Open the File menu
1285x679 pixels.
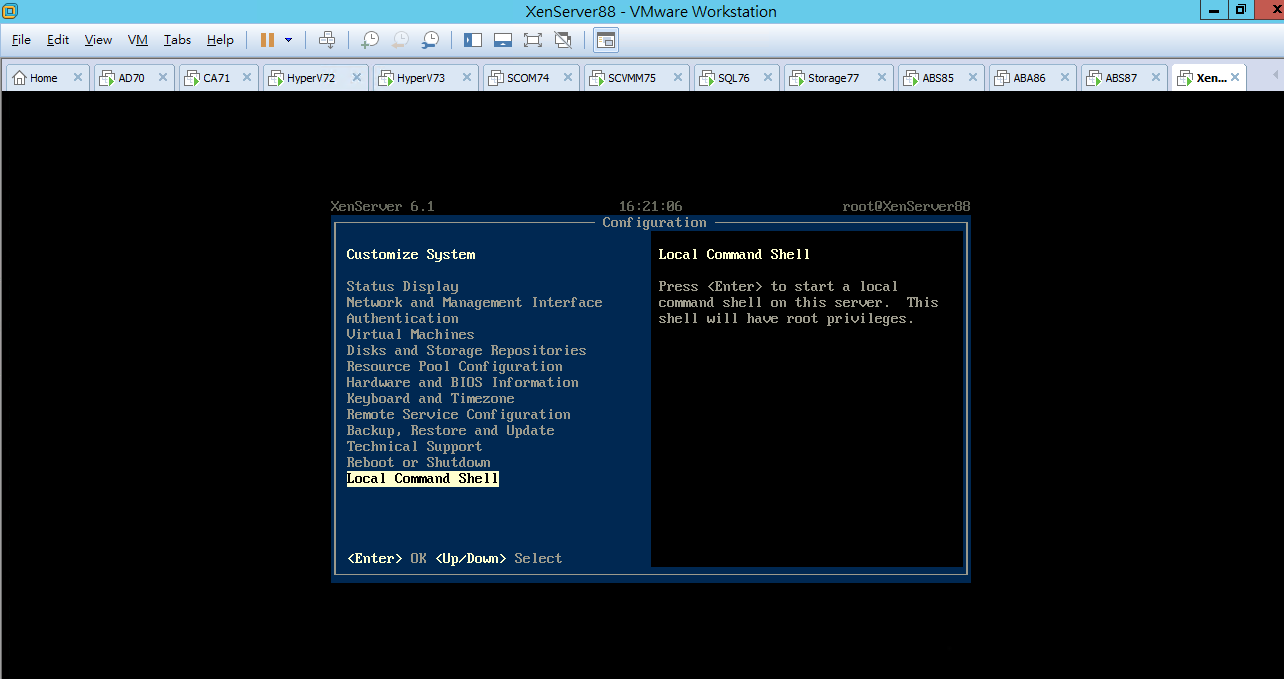pyautogui.click(x=21, y=40)
